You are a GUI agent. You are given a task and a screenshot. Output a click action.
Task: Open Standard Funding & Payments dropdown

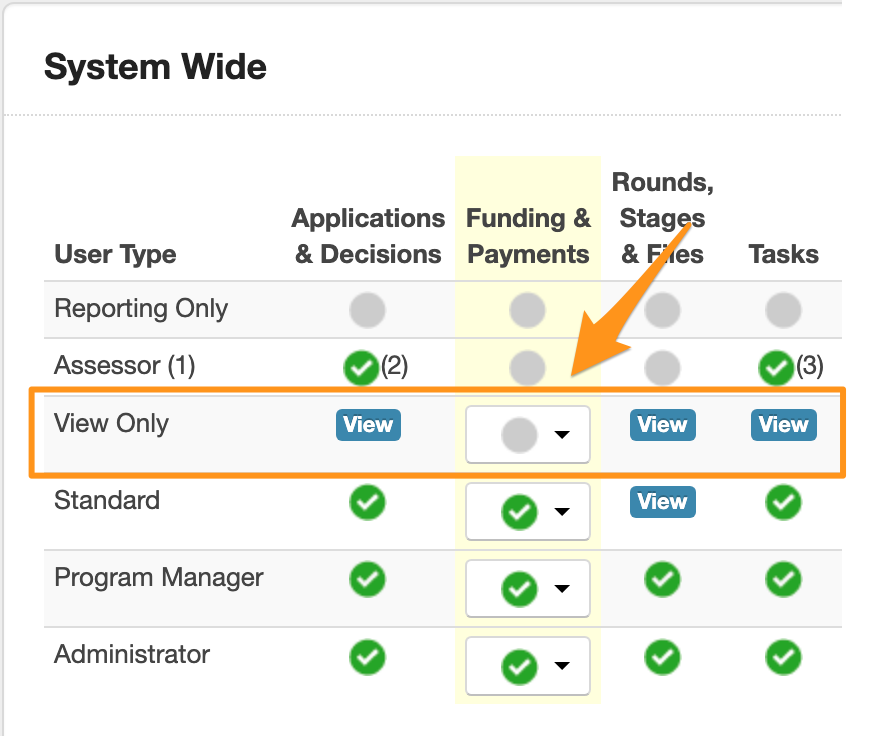(x=528, y=512)
